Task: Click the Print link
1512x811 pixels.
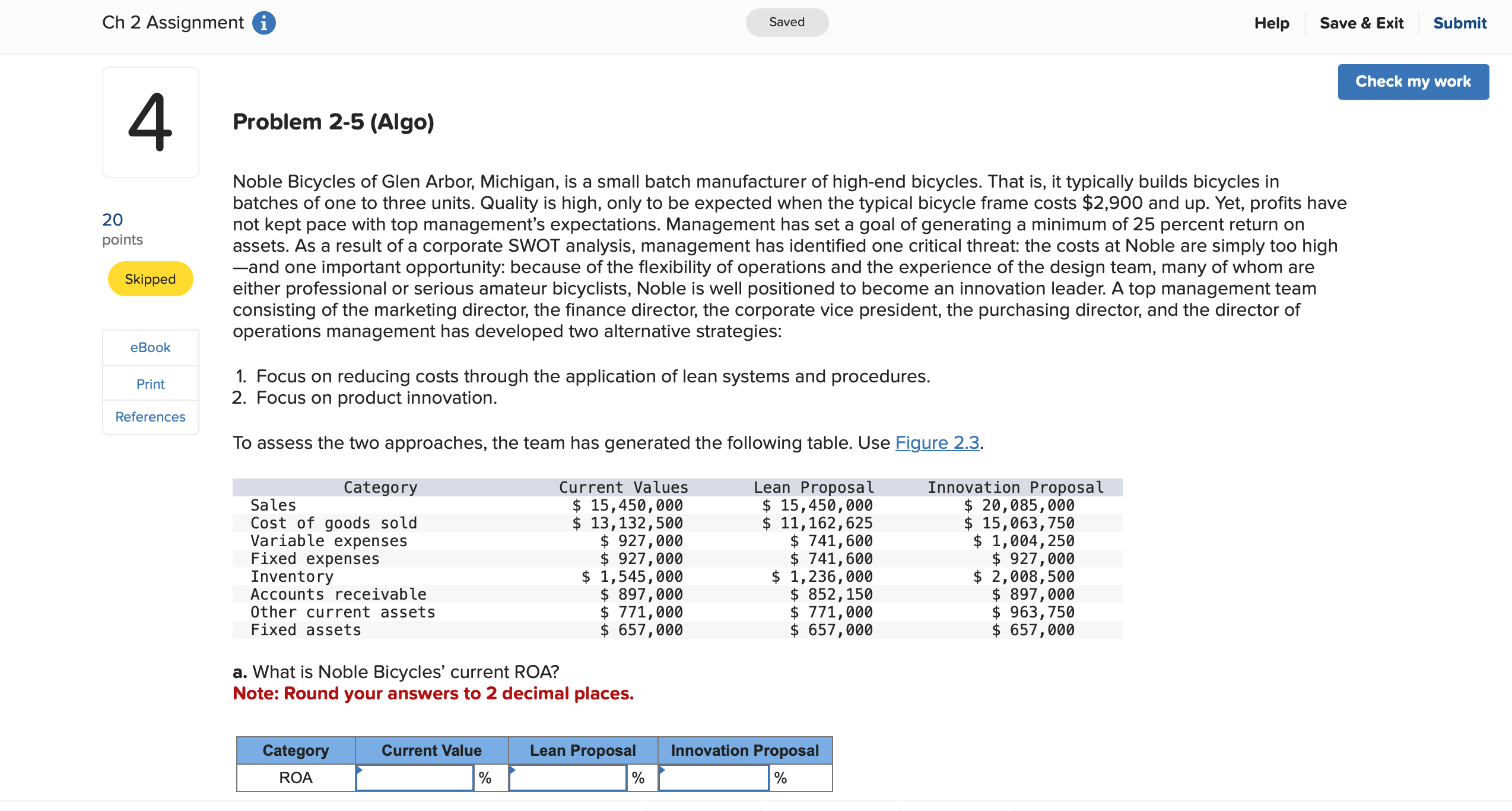Action: coord(150,384)
